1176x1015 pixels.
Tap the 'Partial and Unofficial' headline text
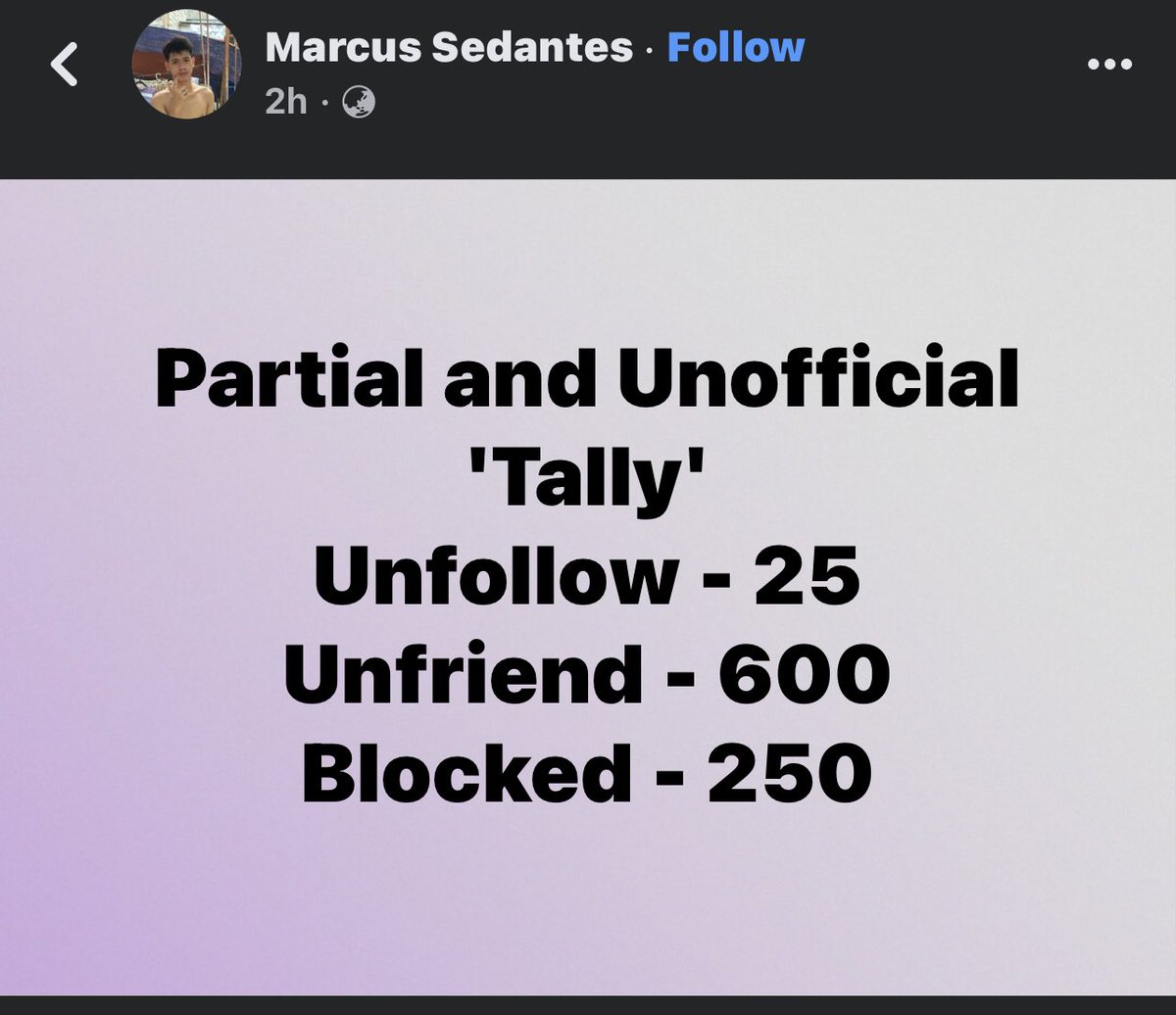pyautogui.click(x=588, y=384)
